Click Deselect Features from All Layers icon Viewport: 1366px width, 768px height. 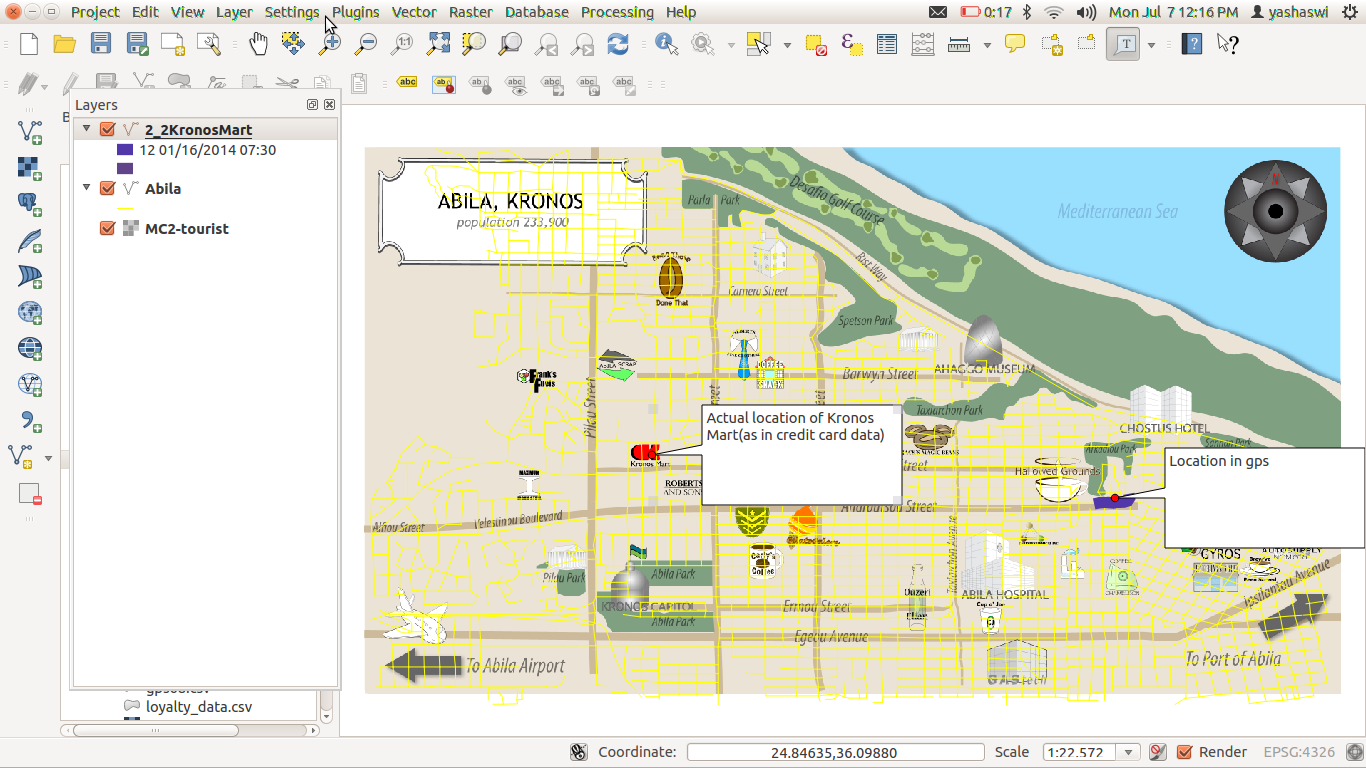[816, 44]
